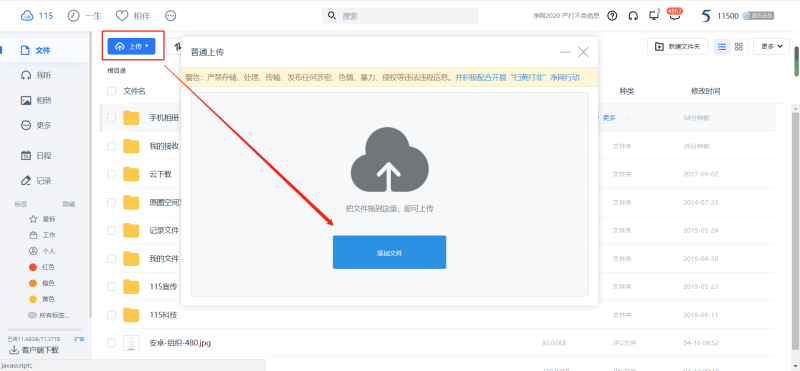
Task: Open the 手机相册 folder icon
Action: click(x=131, y=118)
